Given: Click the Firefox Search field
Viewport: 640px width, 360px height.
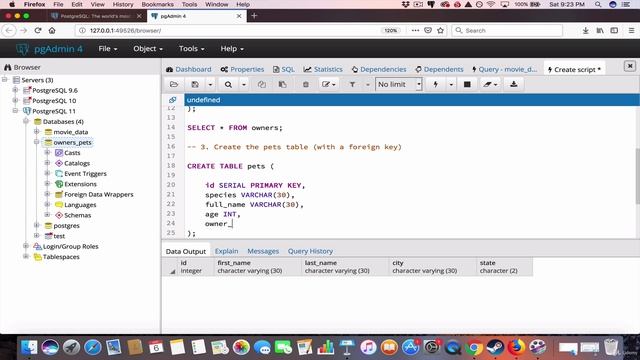Looking at the screenshot, I should tap(507, 31).
